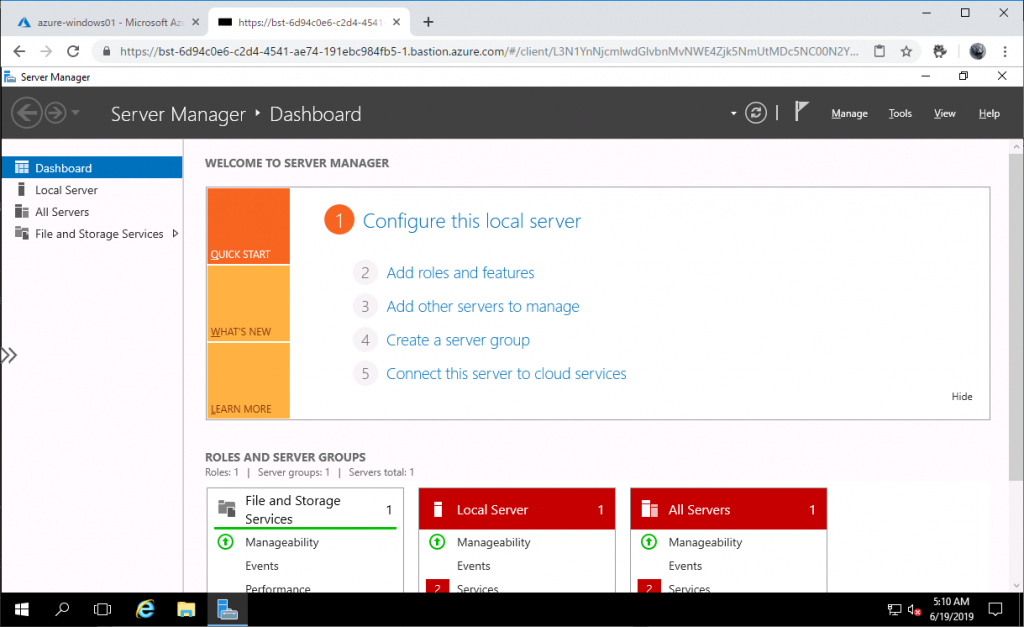The width and height of the screenshot is (1024, 627).
Task: Open the Manage menu
Action: [x=849, y=114]
